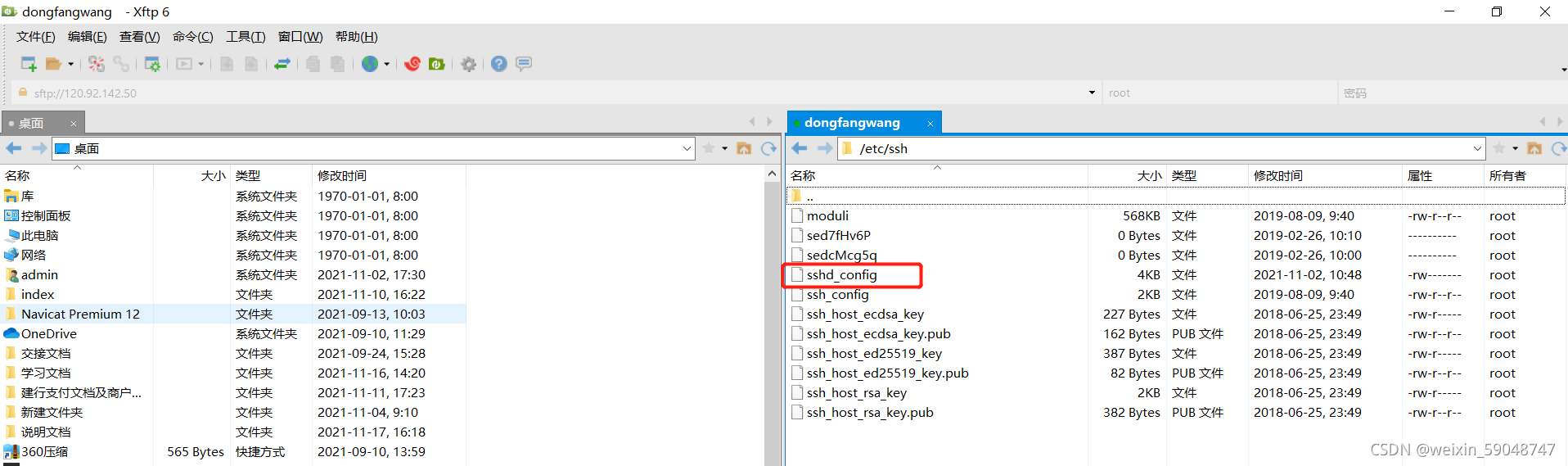The image size is (1568, 466).
Task: Go forward in the remote /etc/ssh pane
Action: point(824,148)
